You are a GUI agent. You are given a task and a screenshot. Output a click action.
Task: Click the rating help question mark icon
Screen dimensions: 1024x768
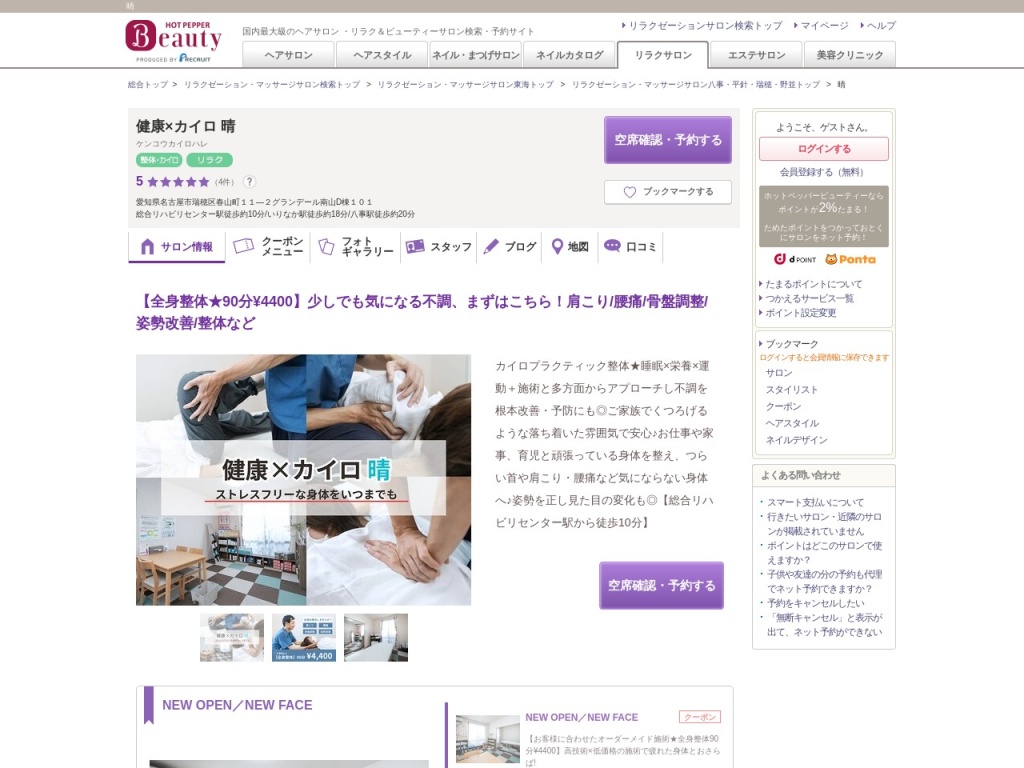point(249,182)
